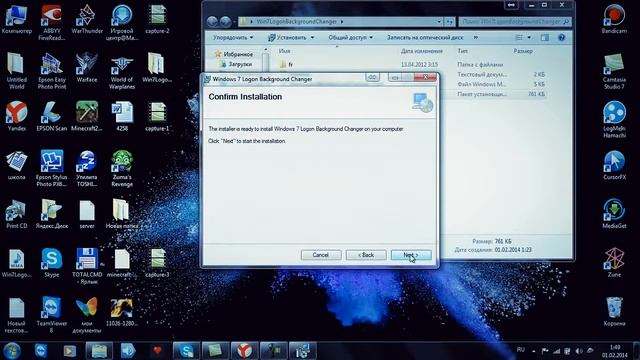Click the RU language indicator in tray
Viewport: 640px width, 360px height.
tap(521, 350)
